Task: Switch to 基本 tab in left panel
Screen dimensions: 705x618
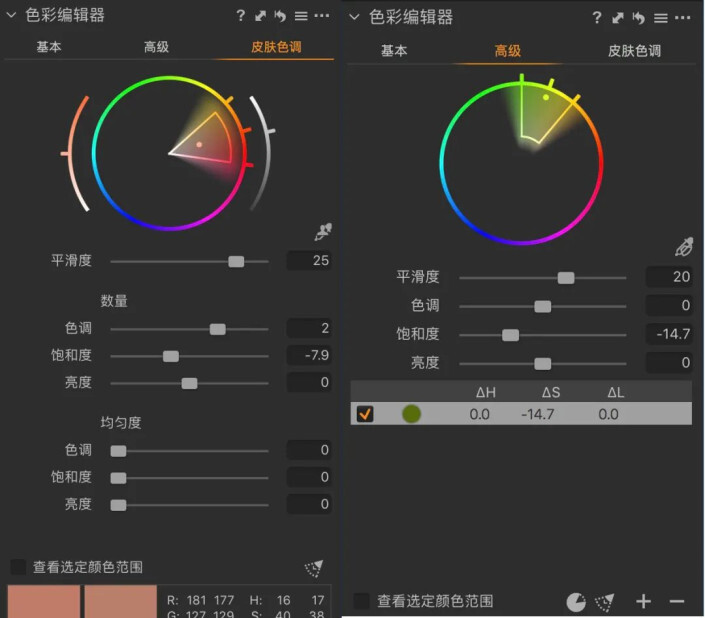Action: (50, 47)
